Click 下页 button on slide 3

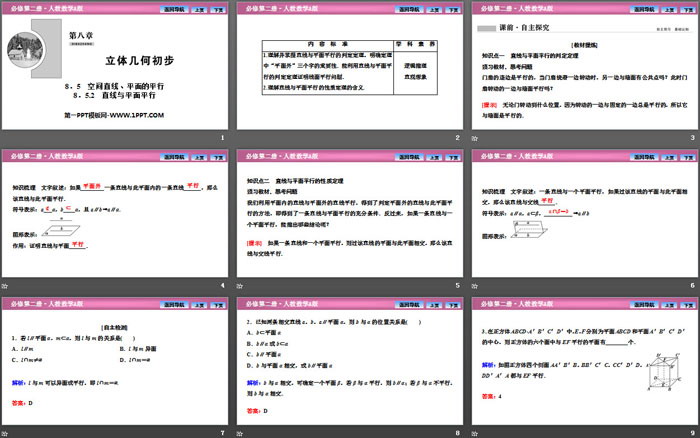point(688,9)
